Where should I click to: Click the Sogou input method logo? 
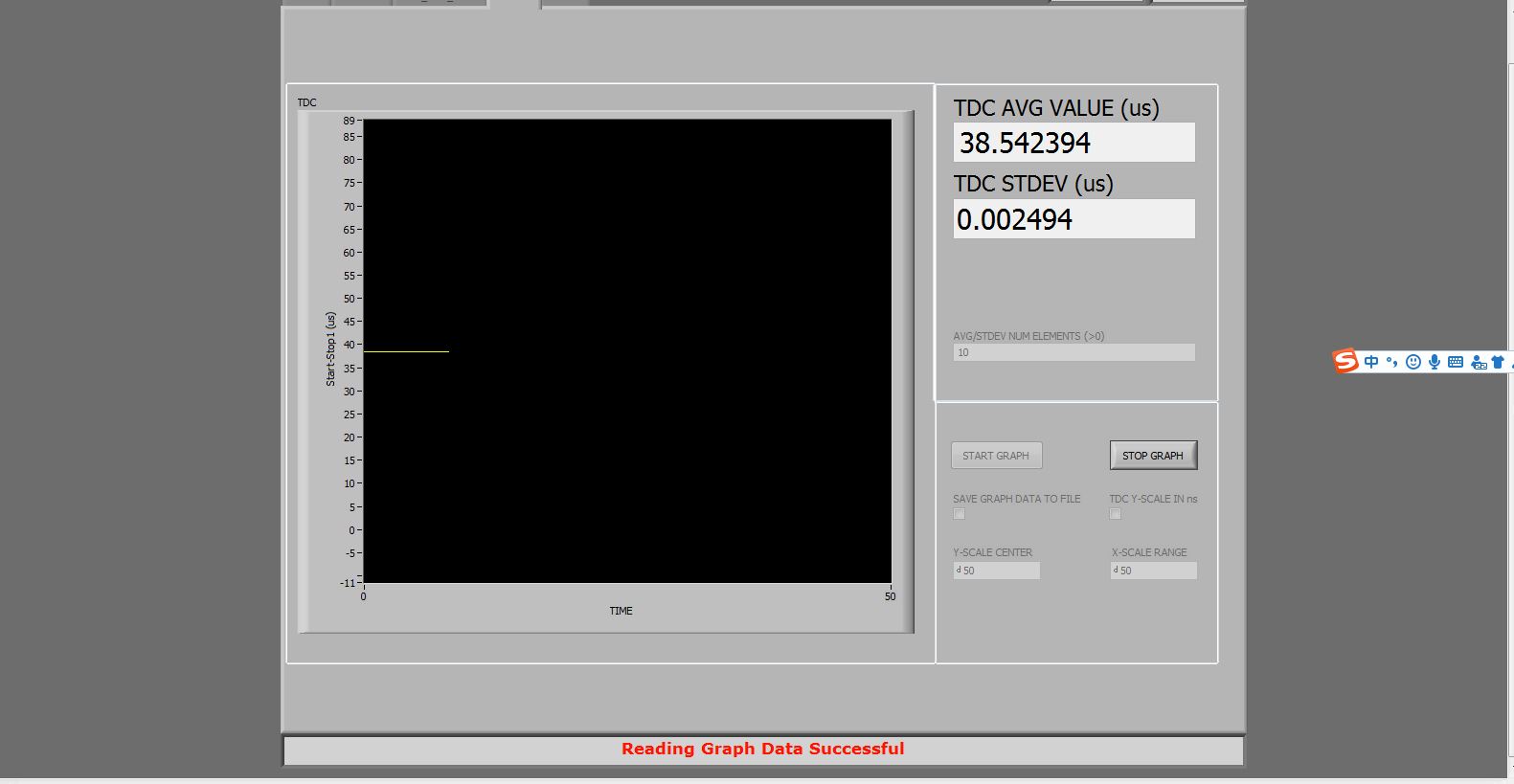coord(1345,361)
